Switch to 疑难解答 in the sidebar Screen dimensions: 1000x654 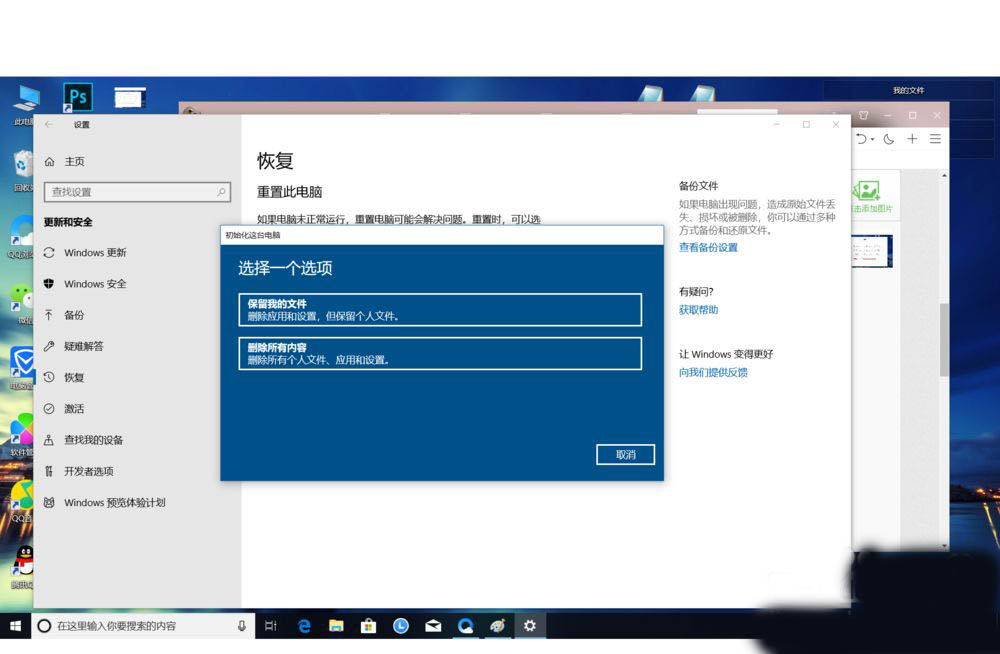click(x=82, y=346)
